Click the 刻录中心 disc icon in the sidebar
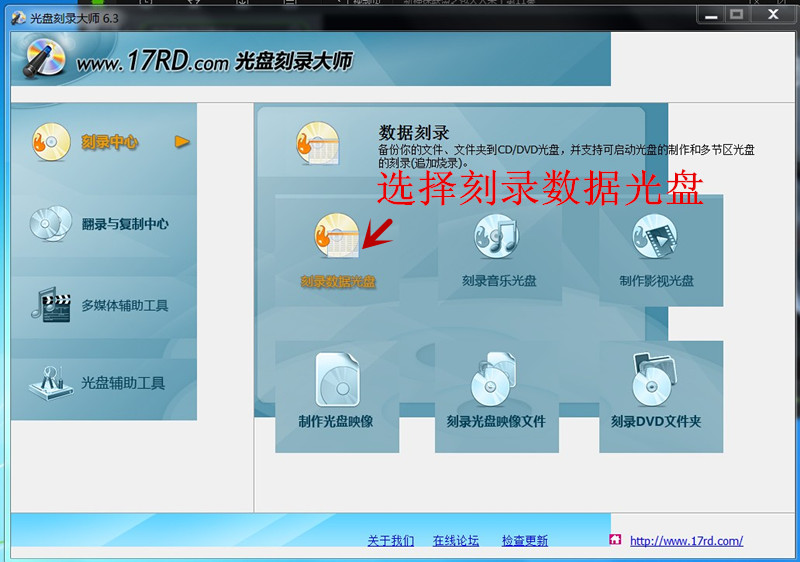The height and width of the screenshot is (562, 800). 51,142
